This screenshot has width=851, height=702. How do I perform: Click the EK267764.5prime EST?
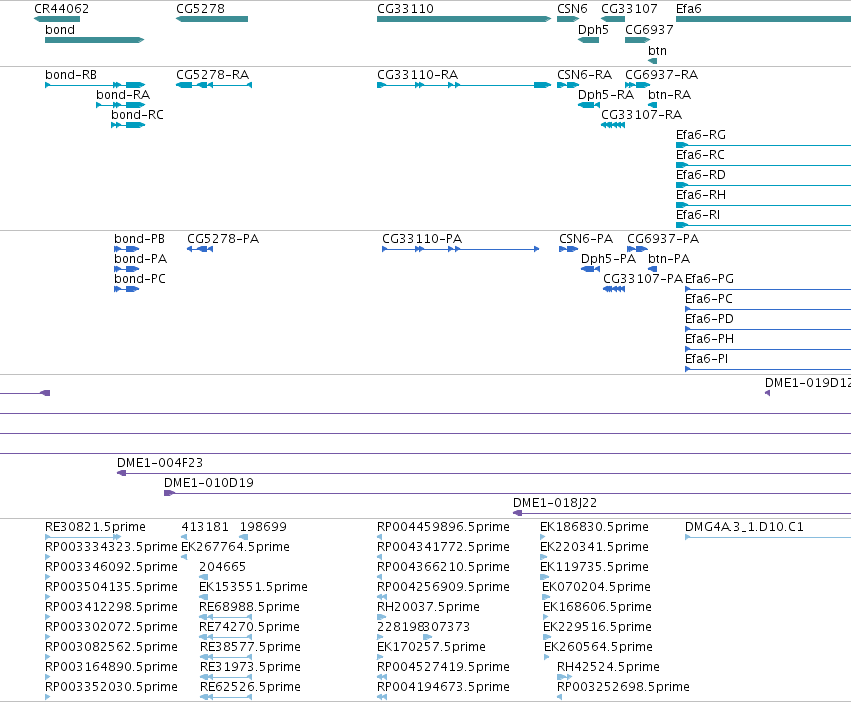click(184, 557)
